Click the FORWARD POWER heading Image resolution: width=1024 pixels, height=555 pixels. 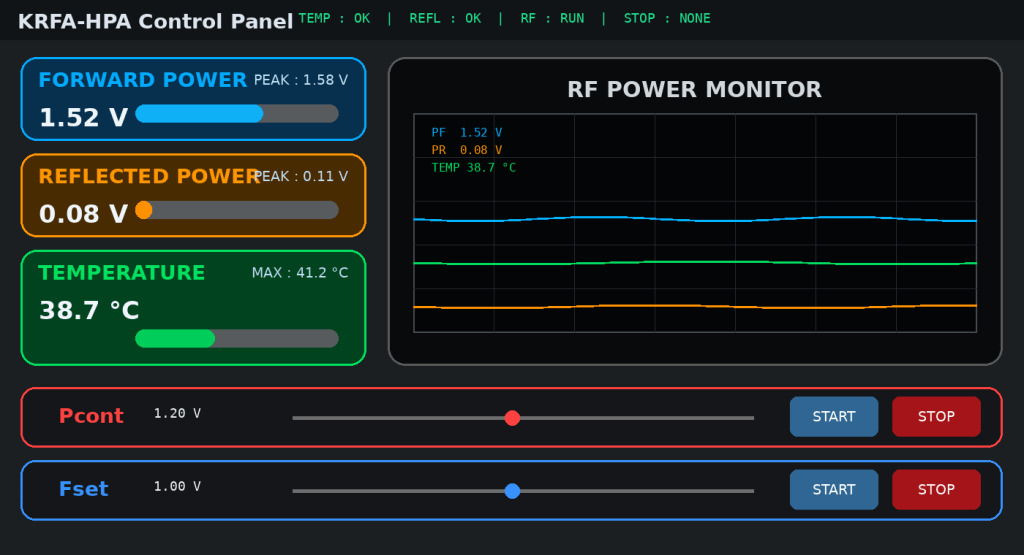[x=142, y=80]
